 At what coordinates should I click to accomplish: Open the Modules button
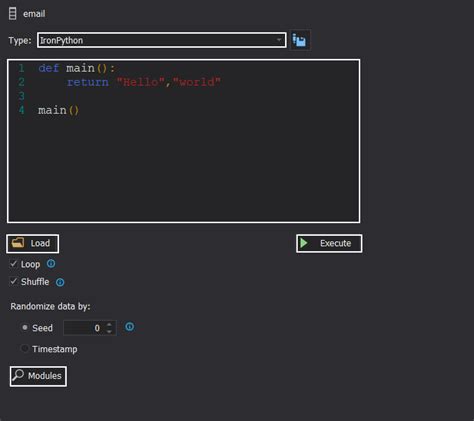(x=38, y=376)
